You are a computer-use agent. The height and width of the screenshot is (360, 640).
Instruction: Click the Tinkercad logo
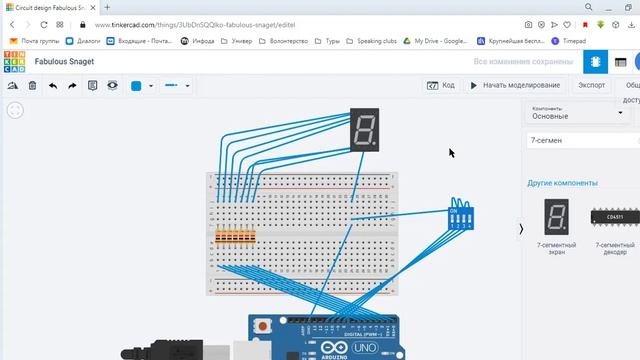[14, 62]
